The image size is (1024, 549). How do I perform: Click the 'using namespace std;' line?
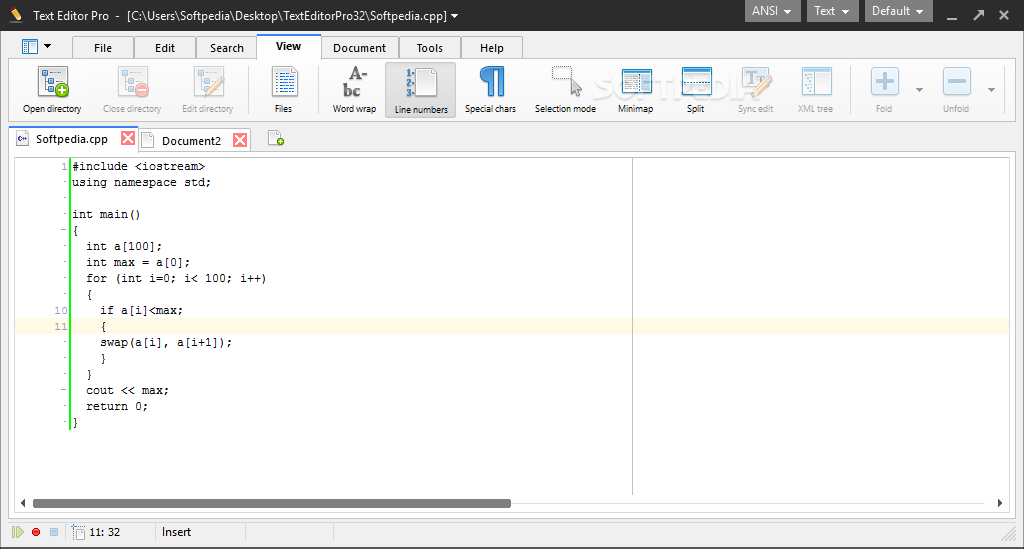pyautogui.click(x=142, y=182)
